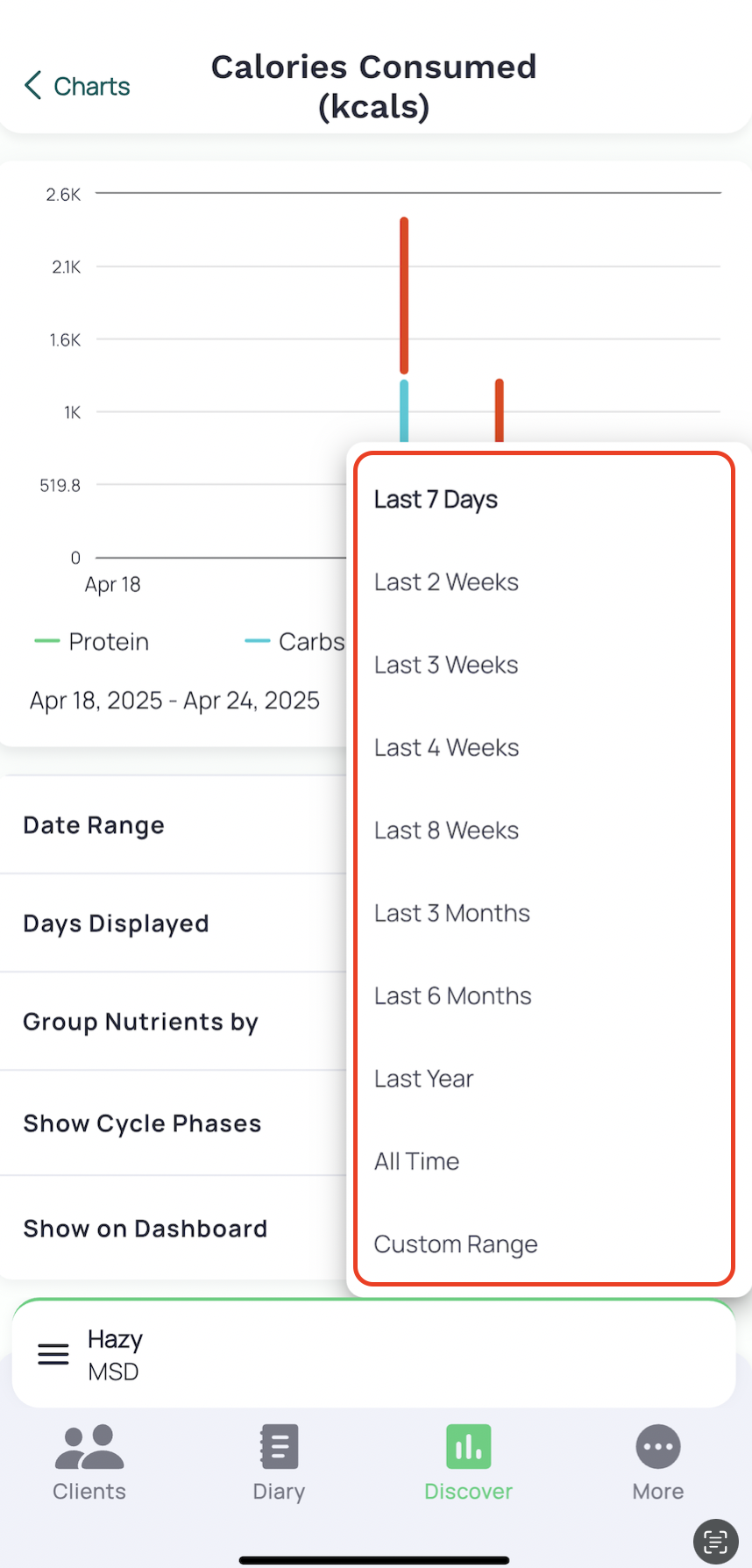Tap the scan icon at bottom corner
752x1568 pixels.
click(715, 1542)
